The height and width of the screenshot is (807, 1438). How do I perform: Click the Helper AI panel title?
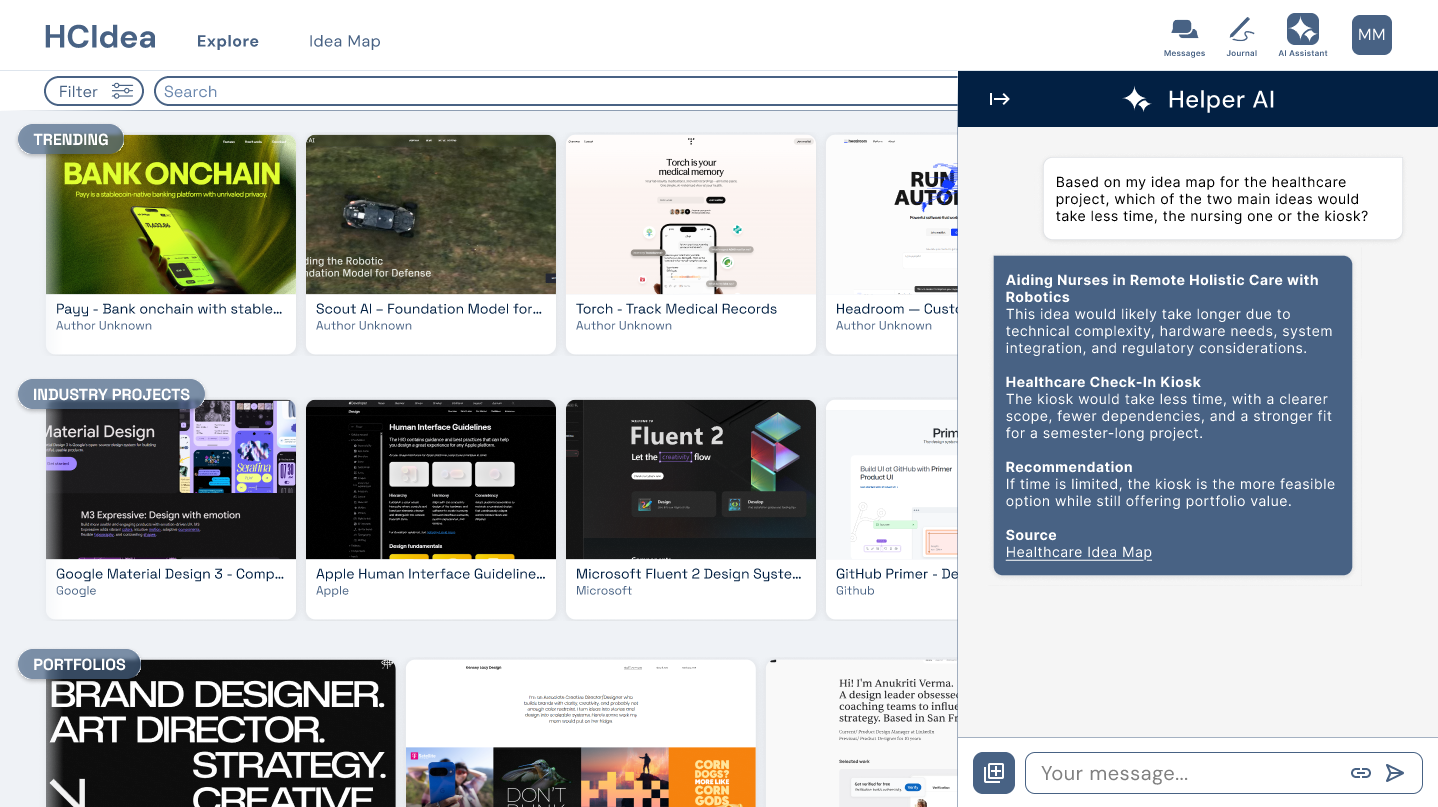[1221, 99]
